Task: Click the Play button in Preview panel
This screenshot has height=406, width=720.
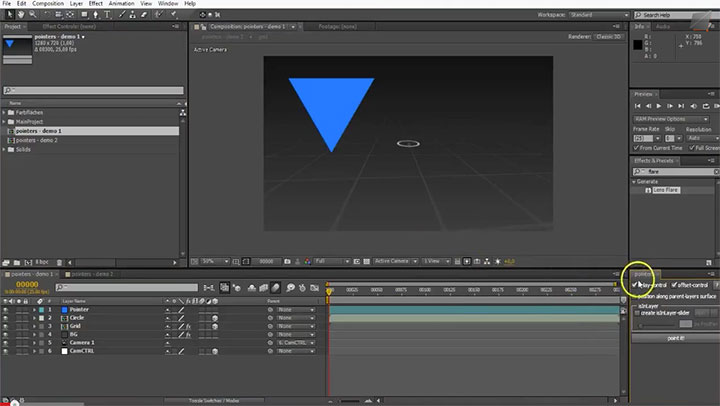Action: pyautogui.click(x=659, y=106)
